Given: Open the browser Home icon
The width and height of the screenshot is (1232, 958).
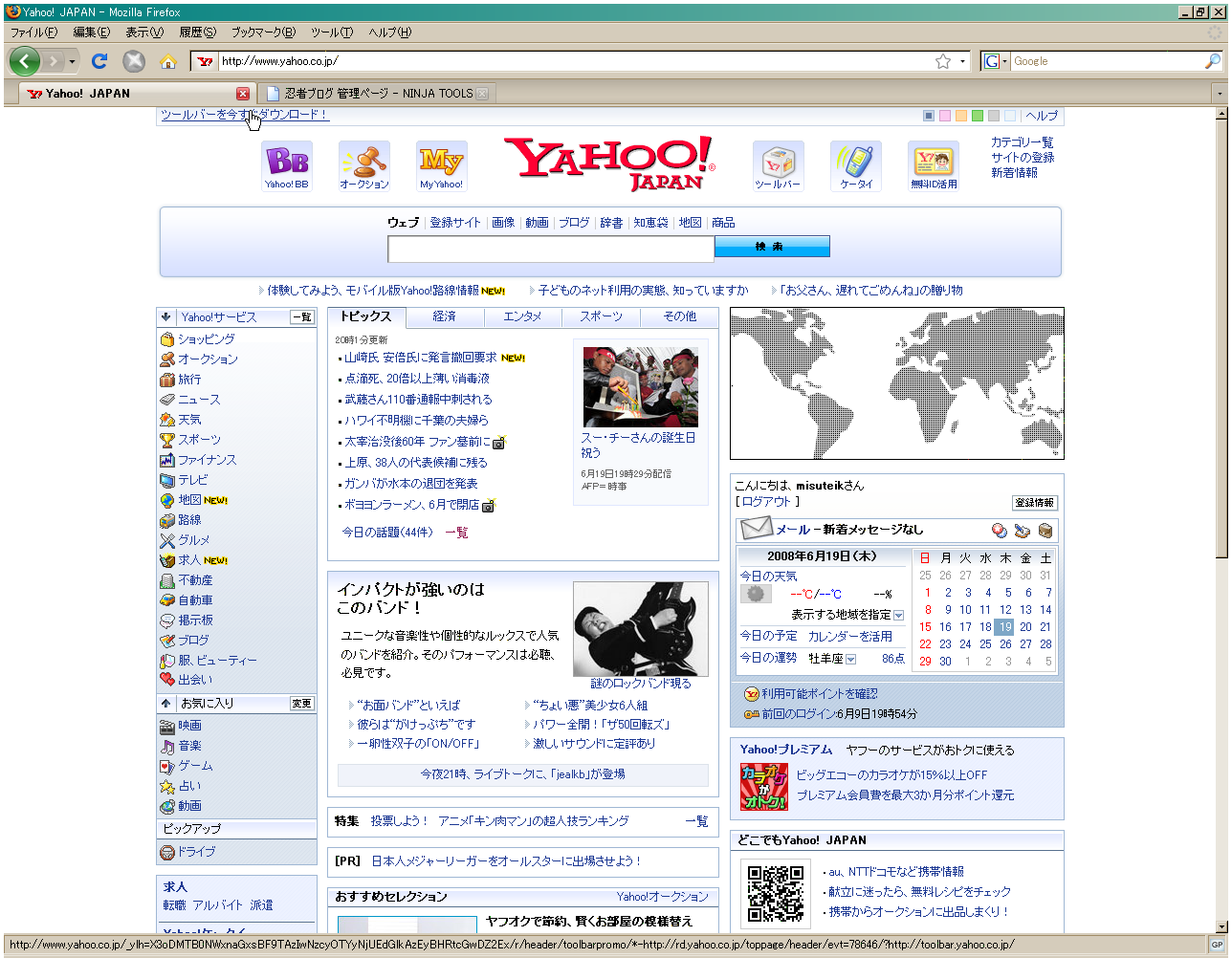Looking at the screenshot, I should tap(168, 62).
